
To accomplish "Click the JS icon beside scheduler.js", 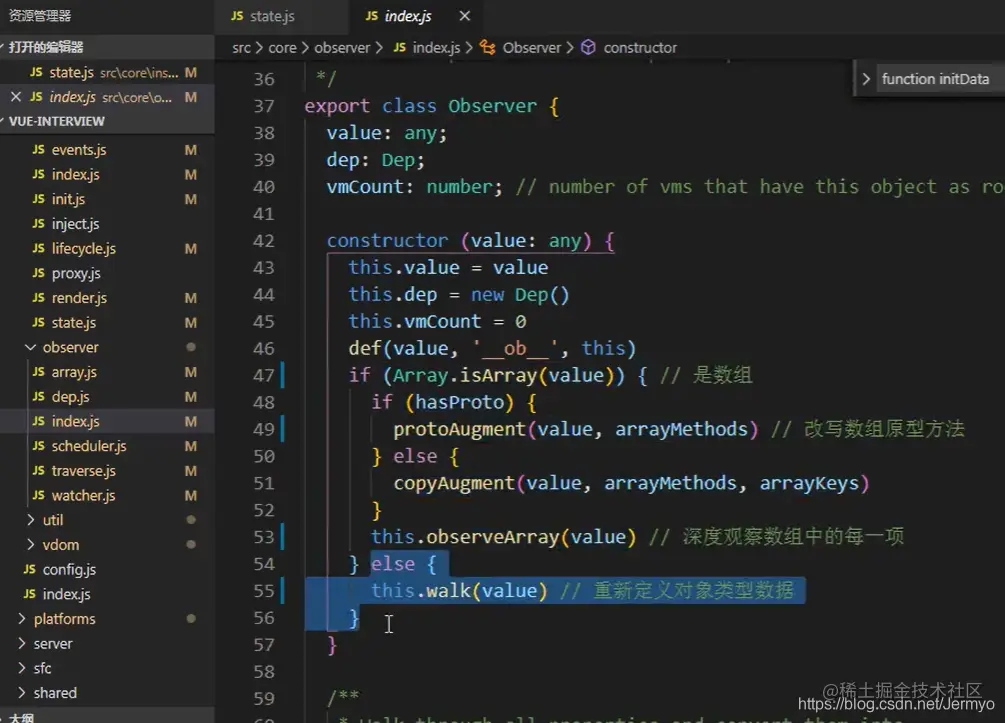I will pos(38,446).
